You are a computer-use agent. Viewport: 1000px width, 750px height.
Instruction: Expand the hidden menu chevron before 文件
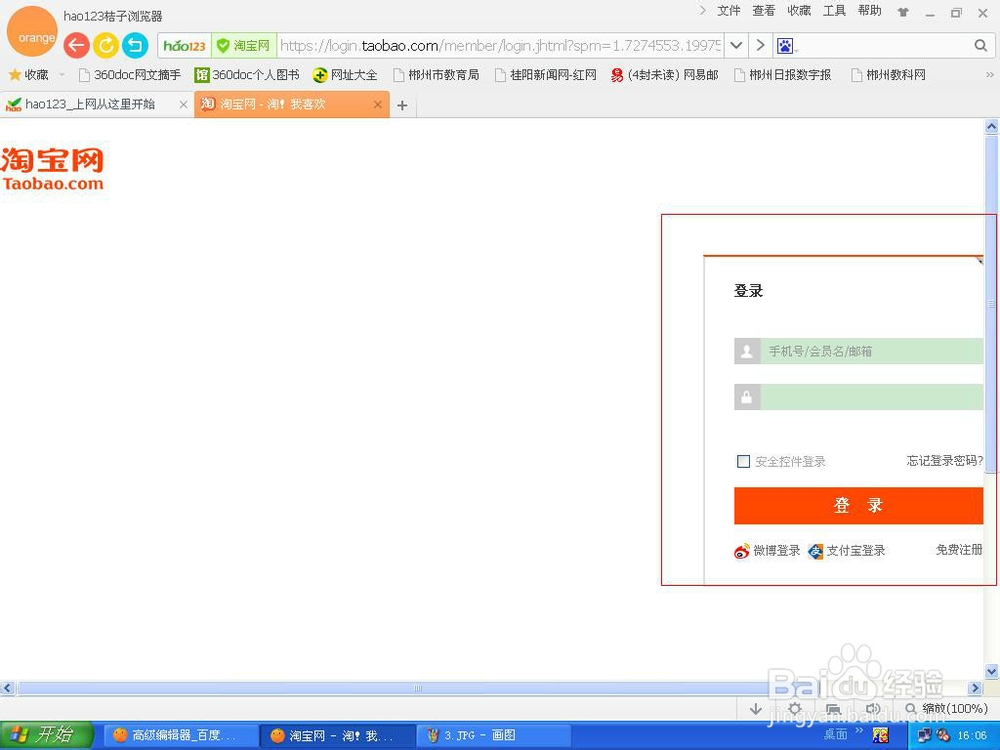702,11
